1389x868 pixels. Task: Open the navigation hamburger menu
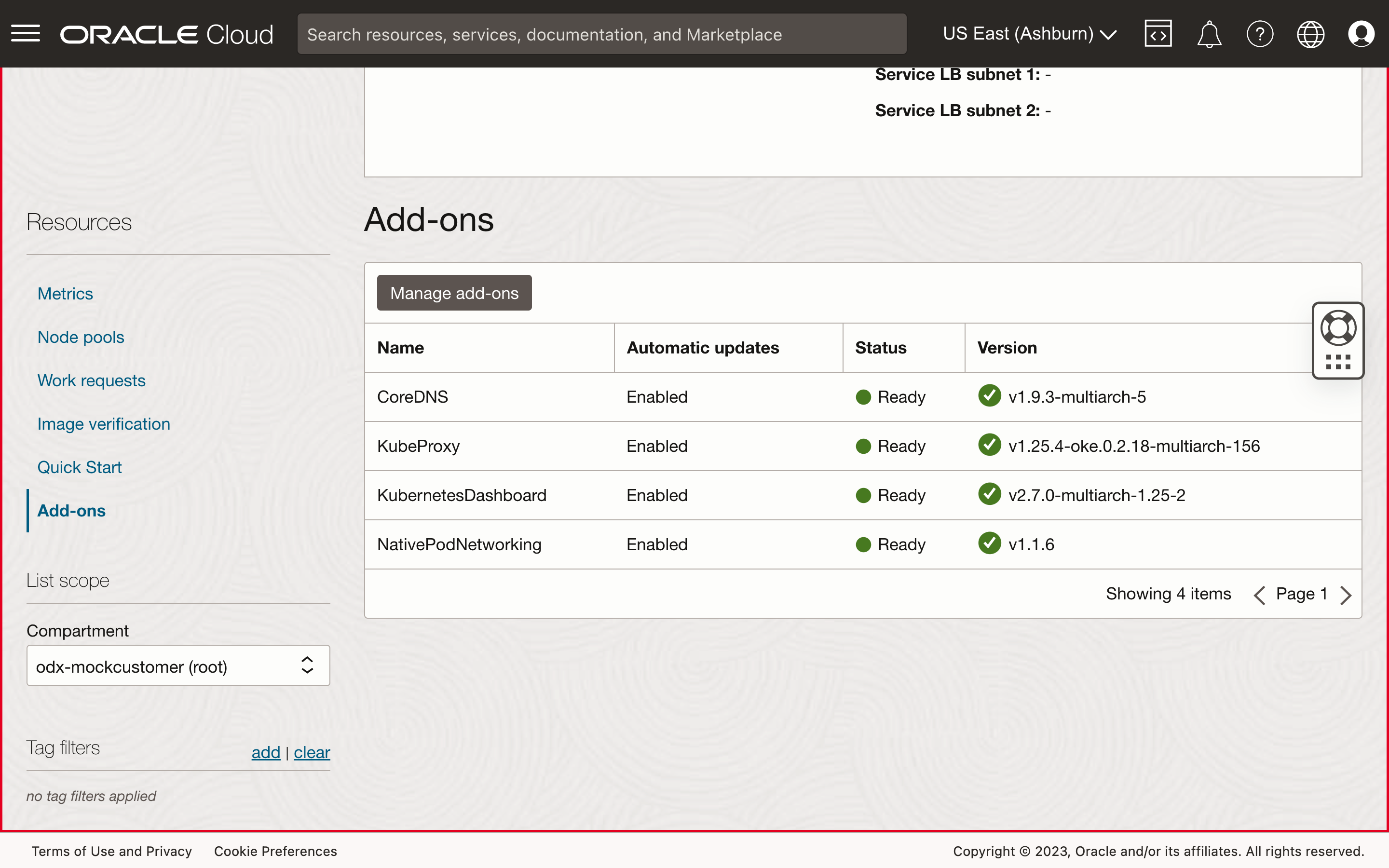point(25,33)
